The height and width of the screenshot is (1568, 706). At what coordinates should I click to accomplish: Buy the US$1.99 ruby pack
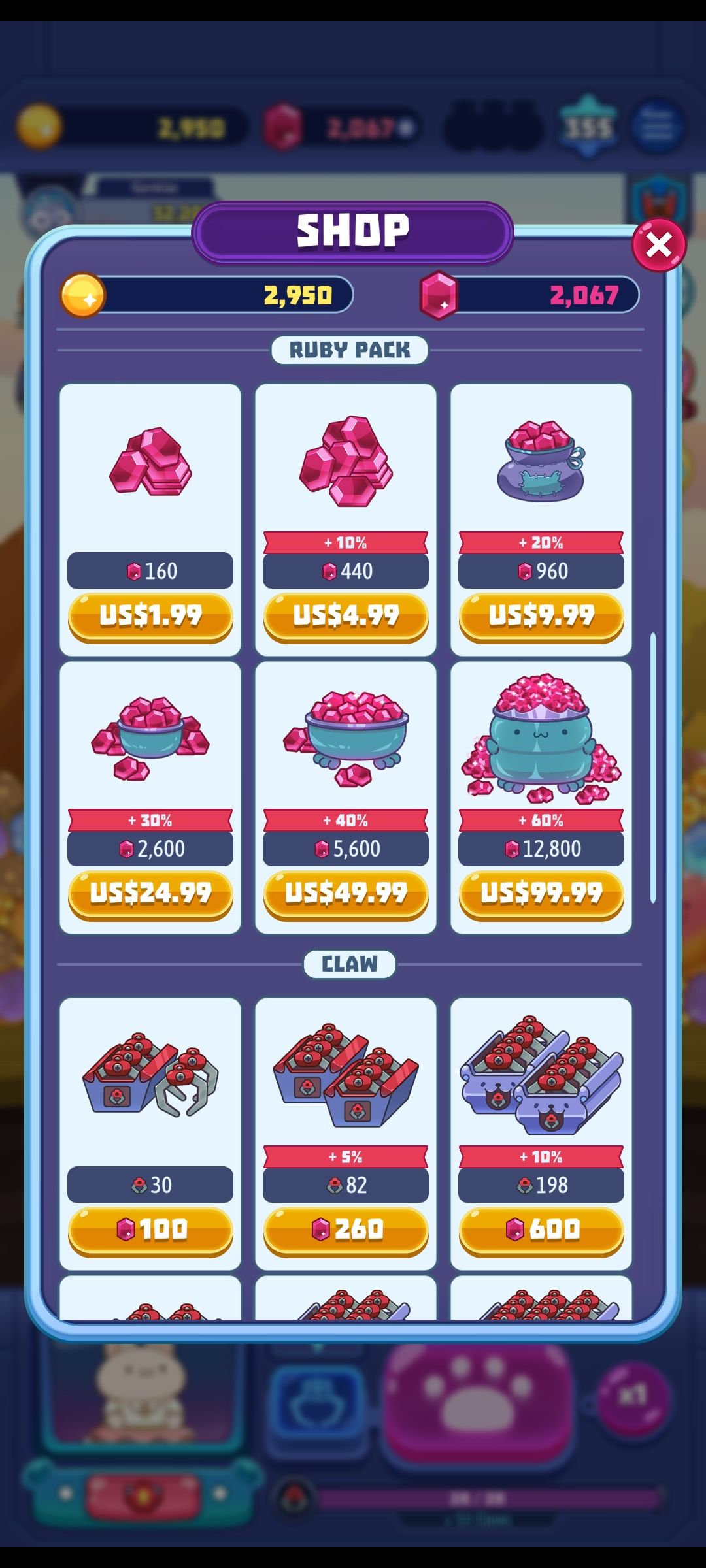(150, 617)
